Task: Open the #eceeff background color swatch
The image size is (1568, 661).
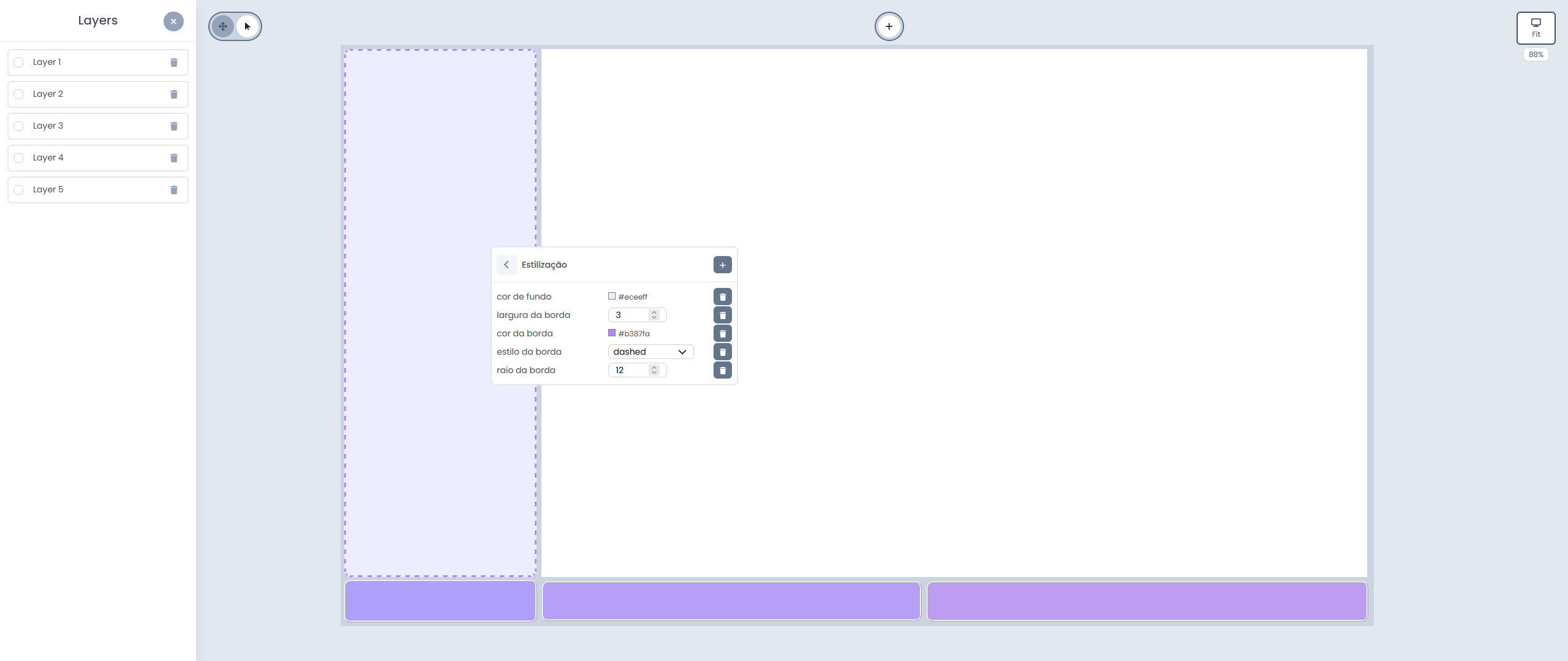Action: pos(611,296)
